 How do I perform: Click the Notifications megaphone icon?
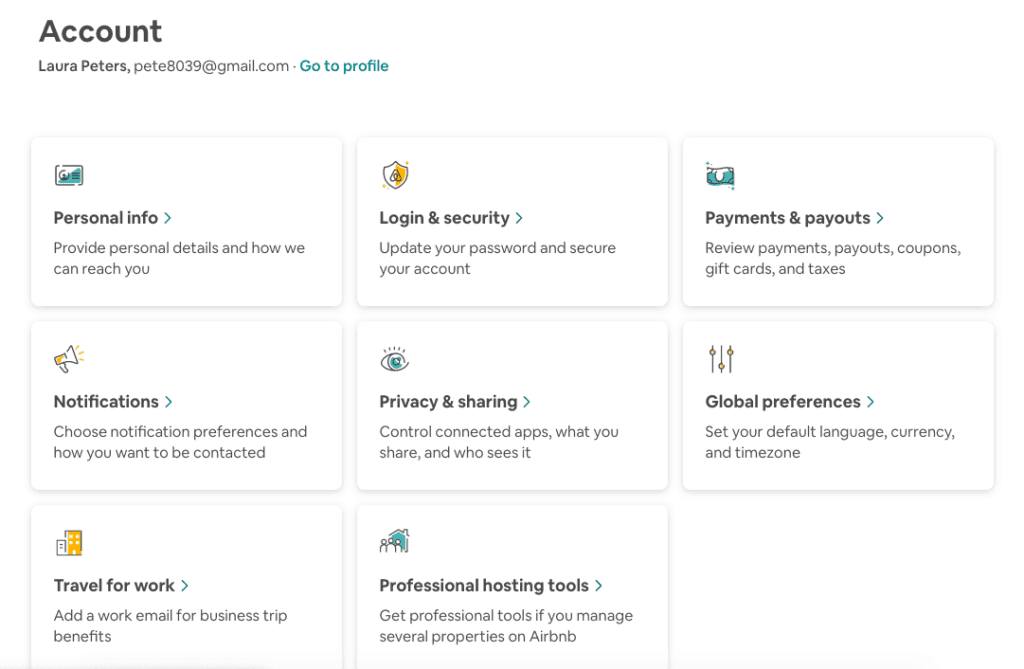(69, 359)
